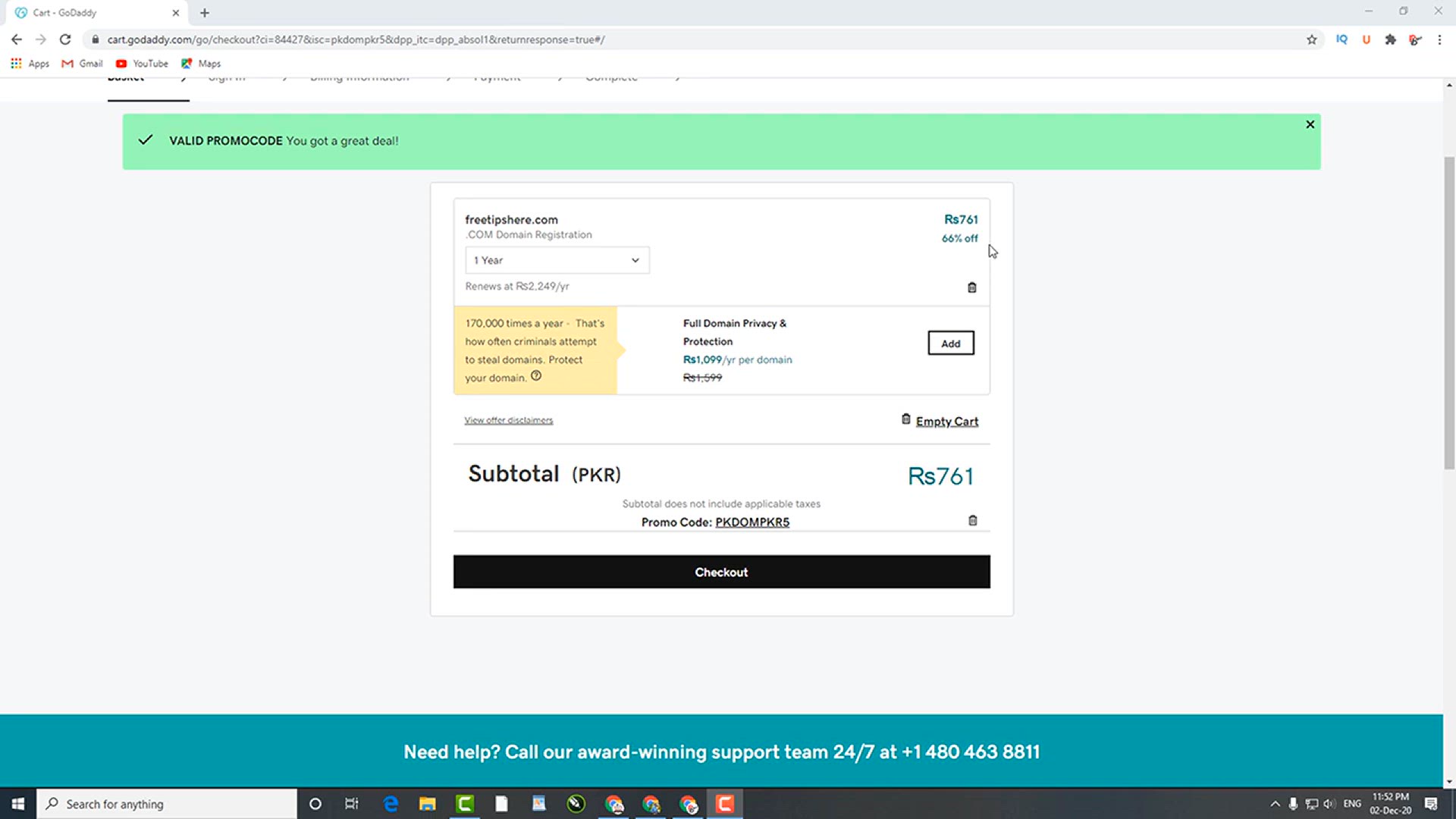Image resolution: width=1456 pixels, height=819 pixels.
Task: Open the white document icon in the taskbar
Action: [x=501, y=804]
